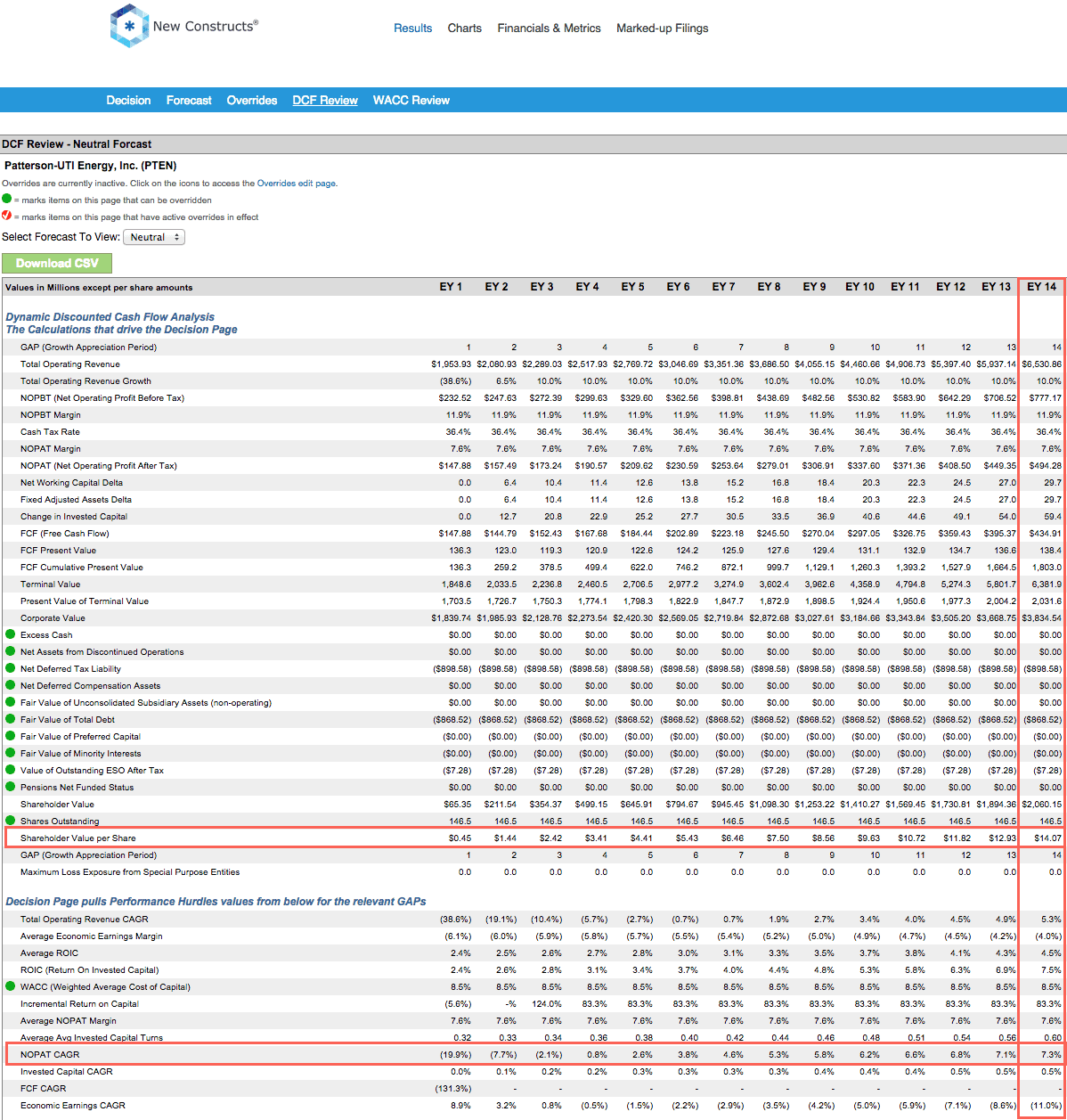Click override dot for Fair Value of Unconsolidated Subsidiary Assets
The image size is (1067, 1120).
10,702
